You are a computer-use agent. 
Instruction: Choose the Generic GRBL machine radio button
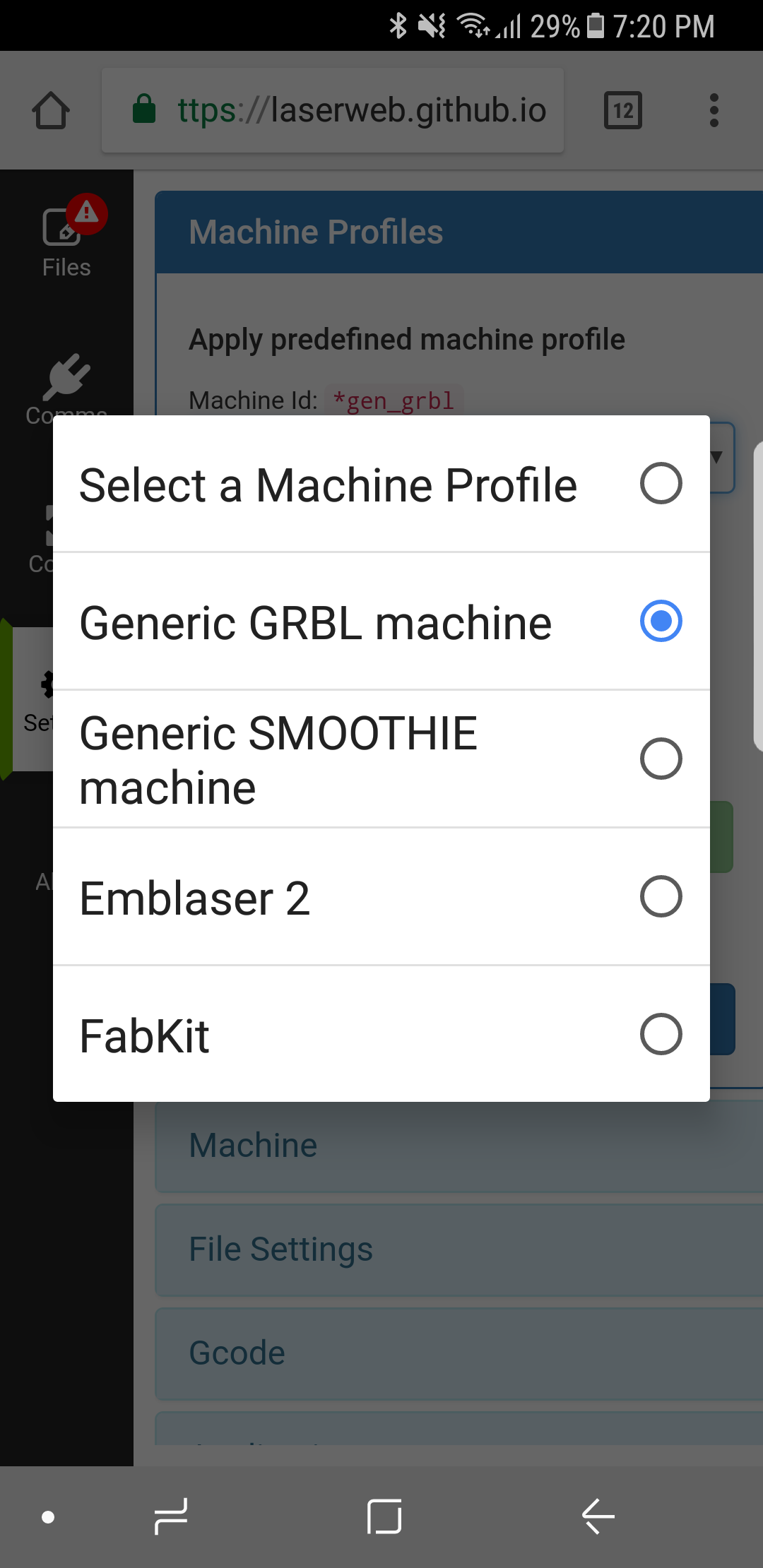tap(381, 622)
